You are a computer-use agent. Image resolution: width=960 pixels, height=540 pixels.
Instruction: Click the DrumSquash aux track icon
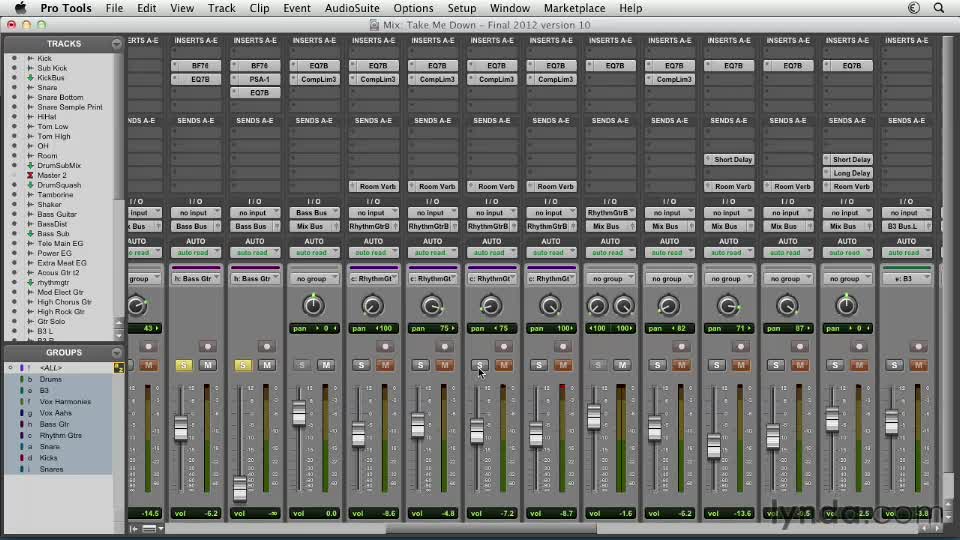[30, 185]
